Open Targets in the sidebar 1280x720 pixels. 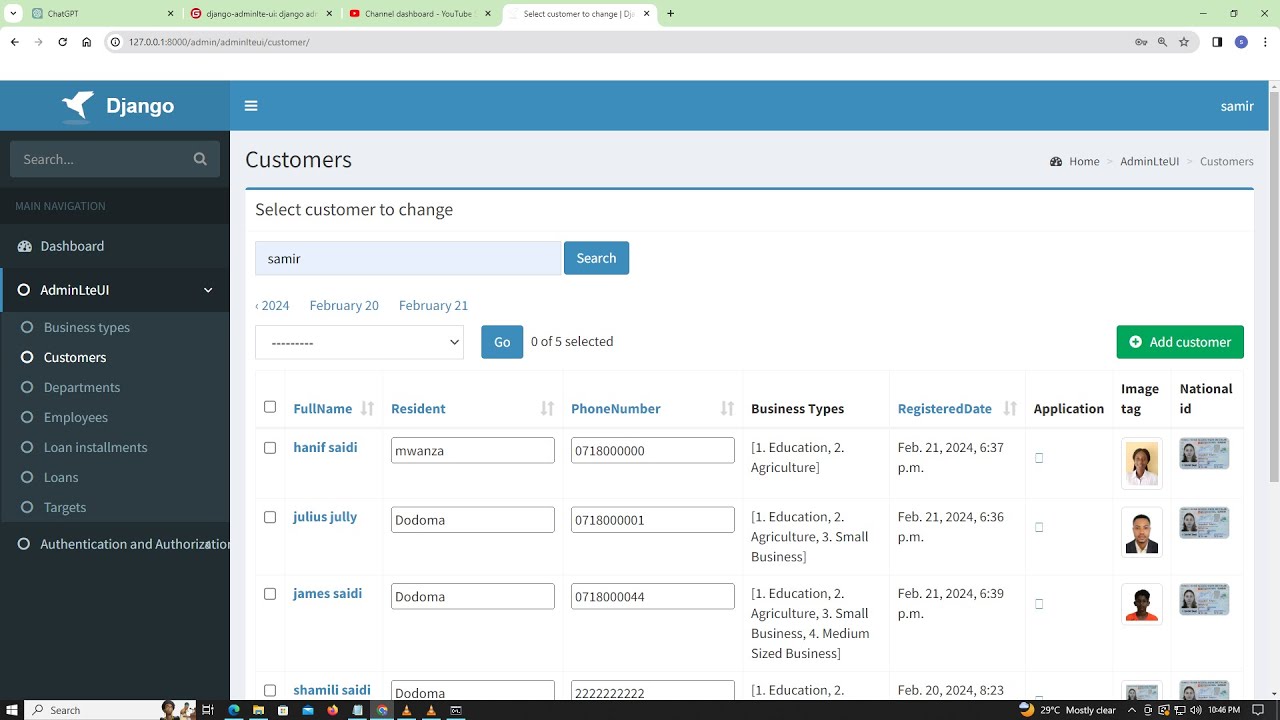(64, 507)
